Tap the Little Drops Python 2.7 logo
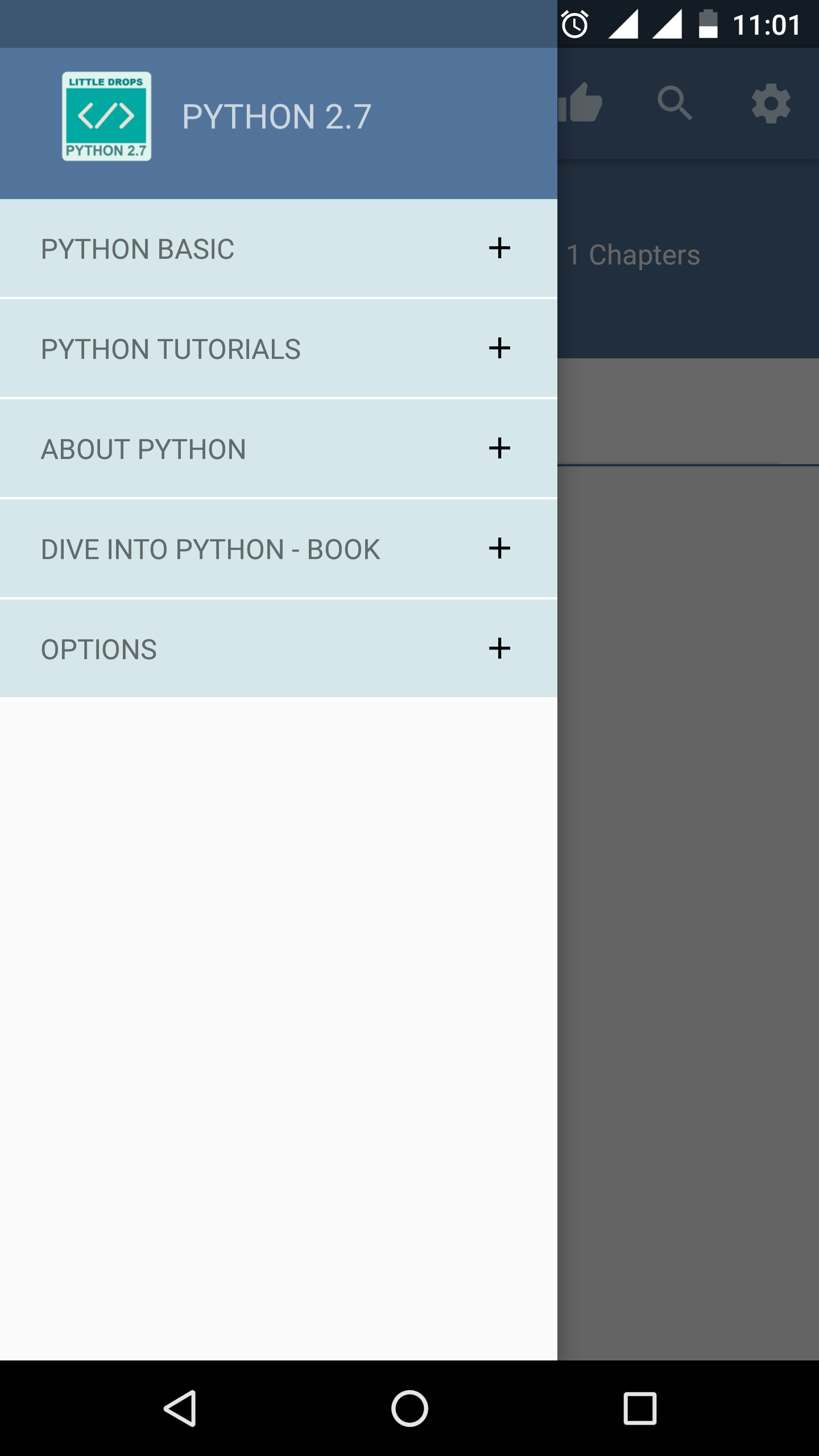 coord(106,116)
